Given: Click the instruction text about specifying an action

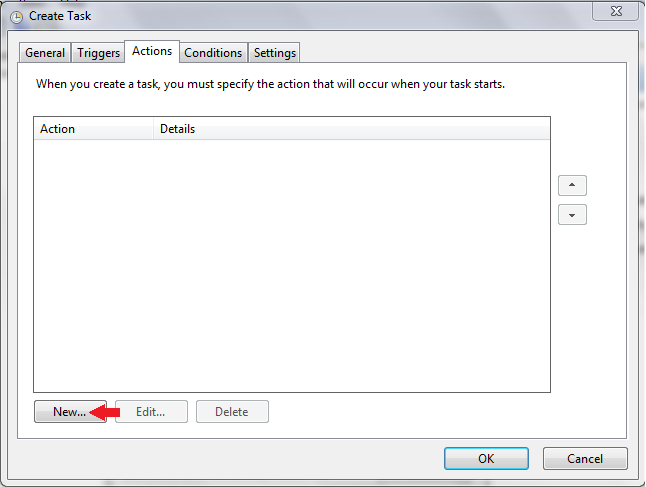Looking at the screenshot, I should tap(270, 84).
